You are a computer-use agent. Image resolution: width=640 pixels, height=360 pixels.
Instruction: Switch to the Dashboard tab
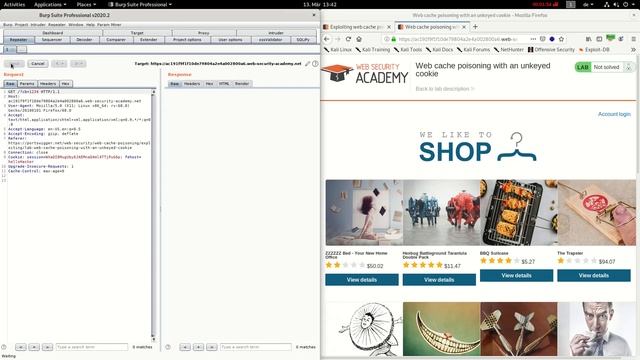coord(53,33)
